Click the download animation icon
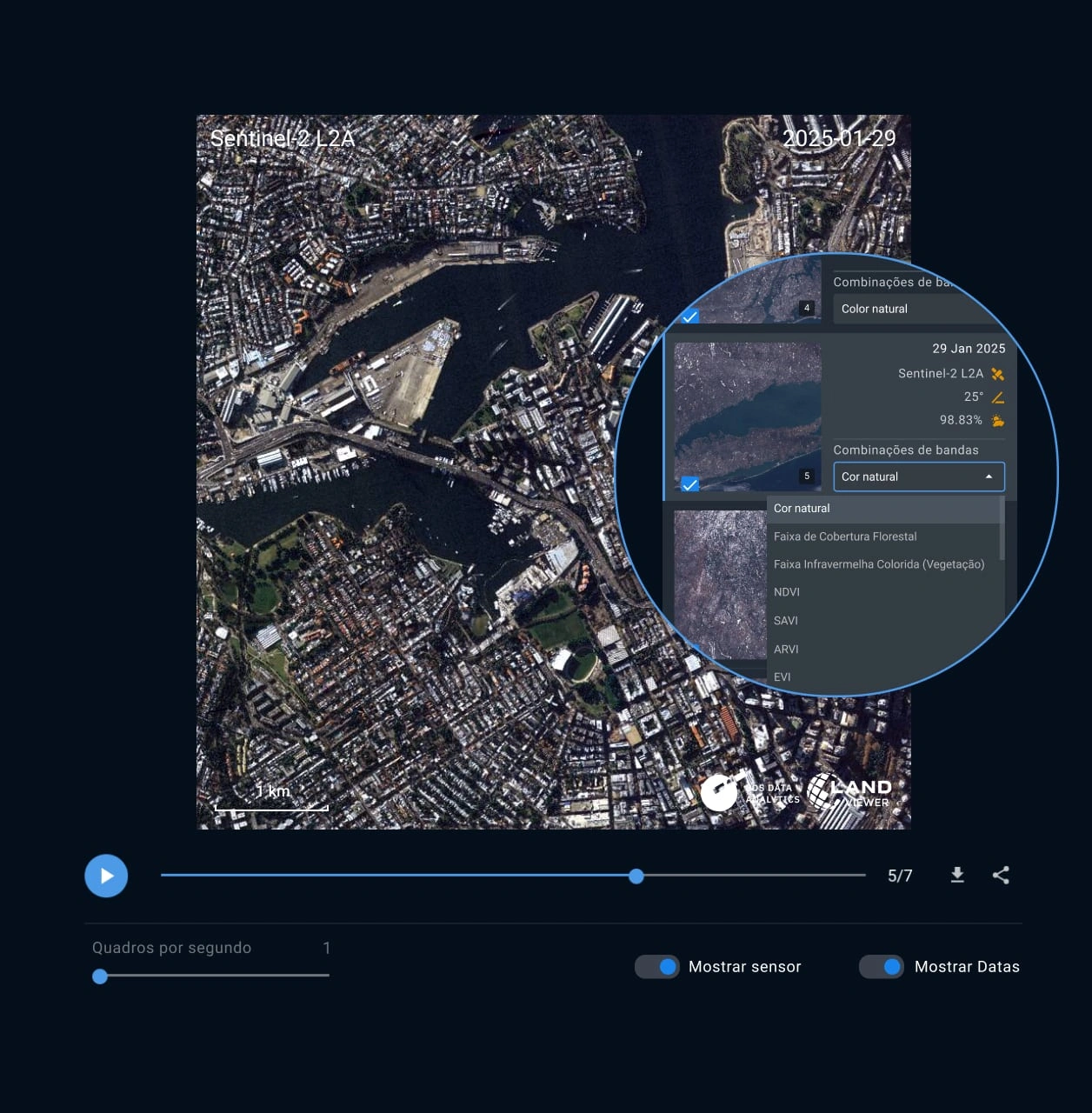Screen dimensions: 1092x1113 click(957, 876)
